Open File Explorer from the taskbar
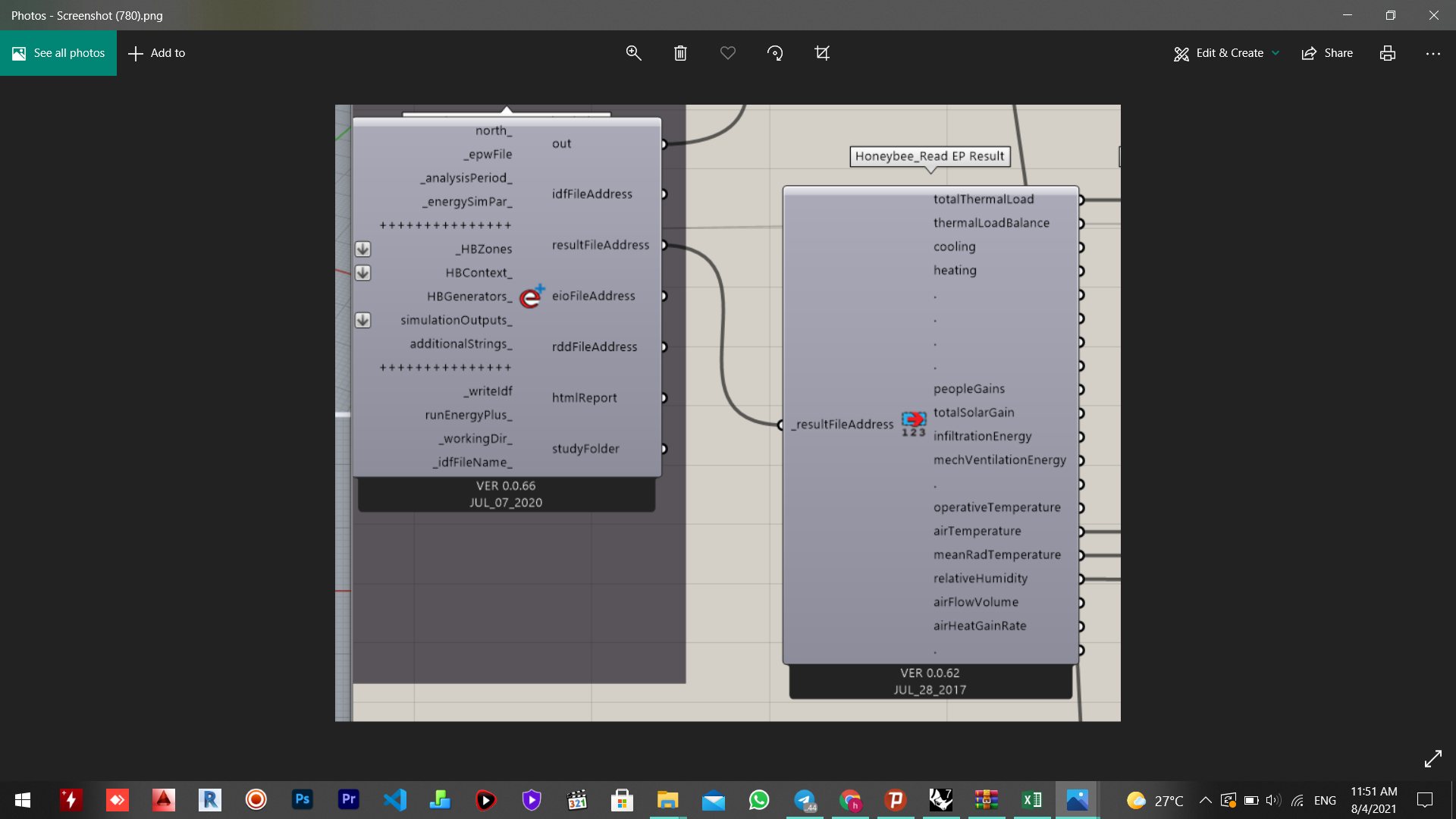The width and height of the screenshot is (1456, 819). 667,799
